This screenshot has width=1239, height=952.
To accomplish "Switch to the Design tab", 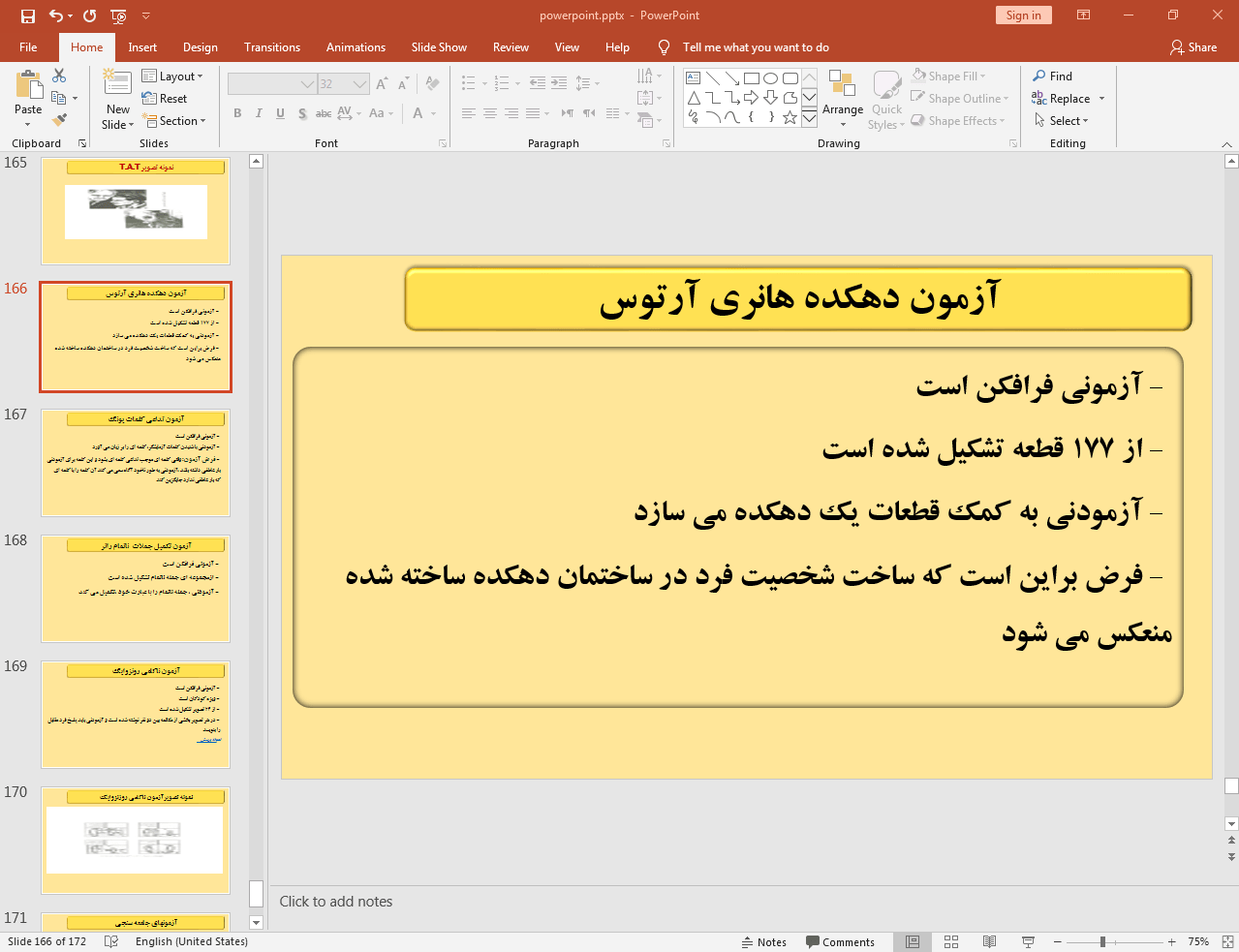I will (x=201, y=46).
